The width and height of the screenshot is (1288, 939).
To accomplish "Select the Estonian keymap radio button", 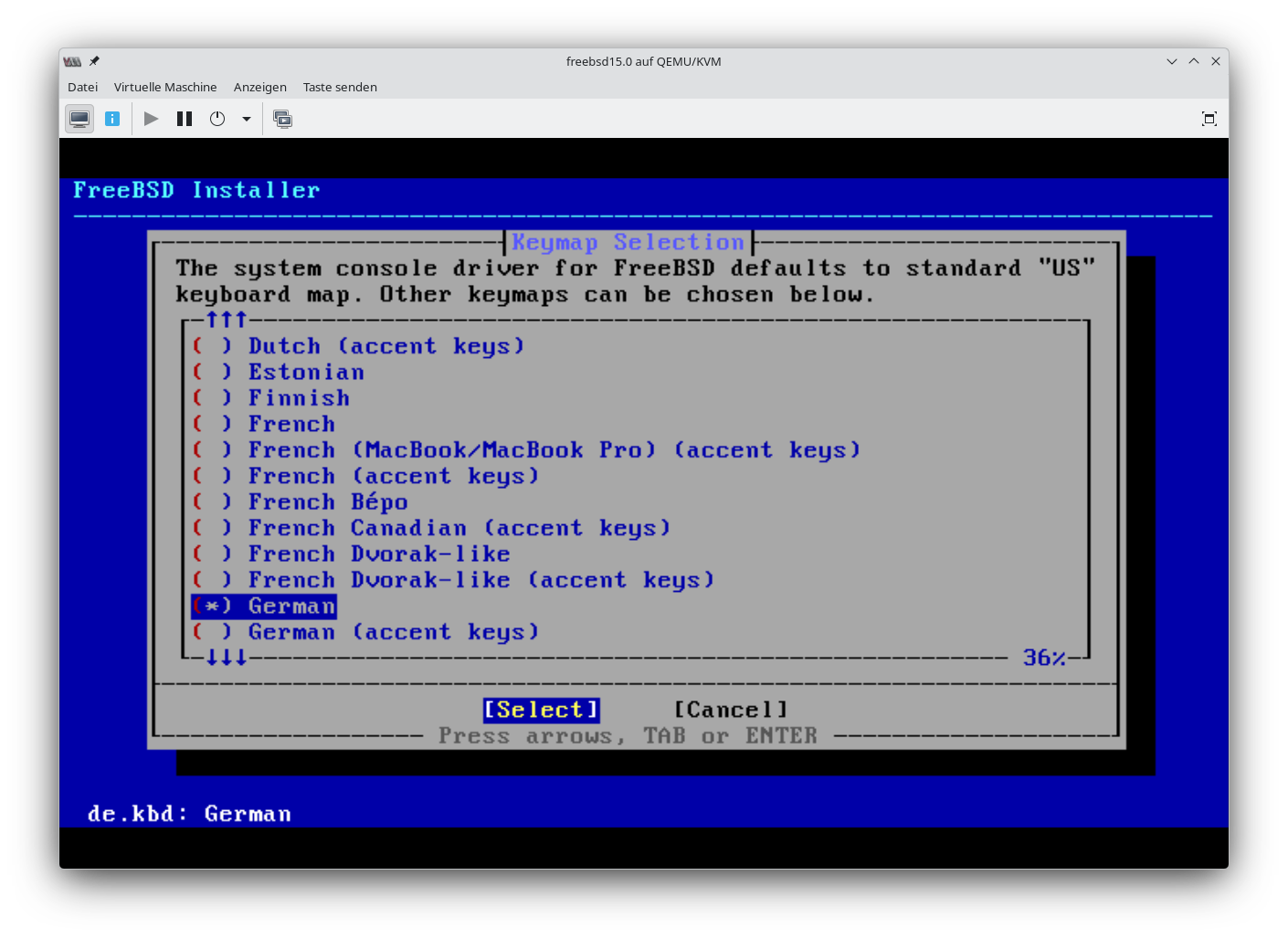I will 211,373.
